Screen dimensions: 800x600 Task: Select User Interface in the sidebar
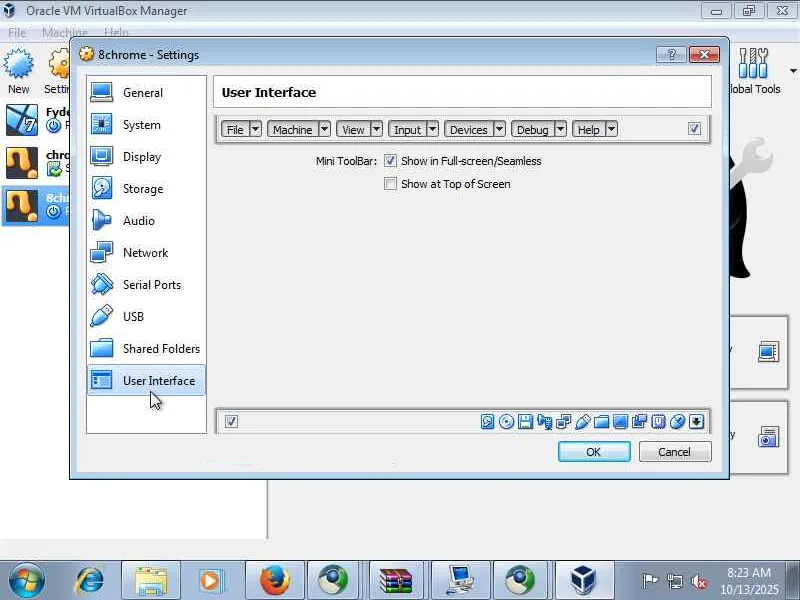146,381
